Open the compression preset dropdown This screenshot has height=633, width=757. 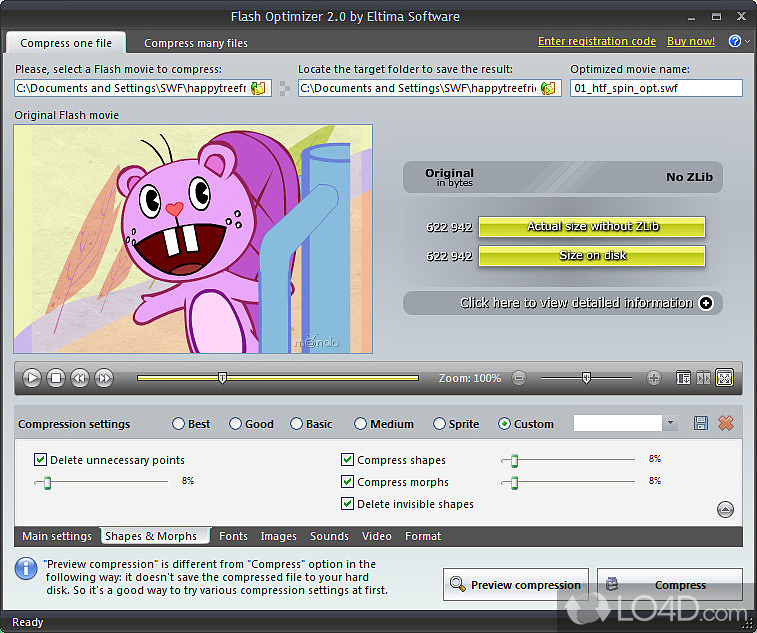pyautogui.click(x=671, y=424)
